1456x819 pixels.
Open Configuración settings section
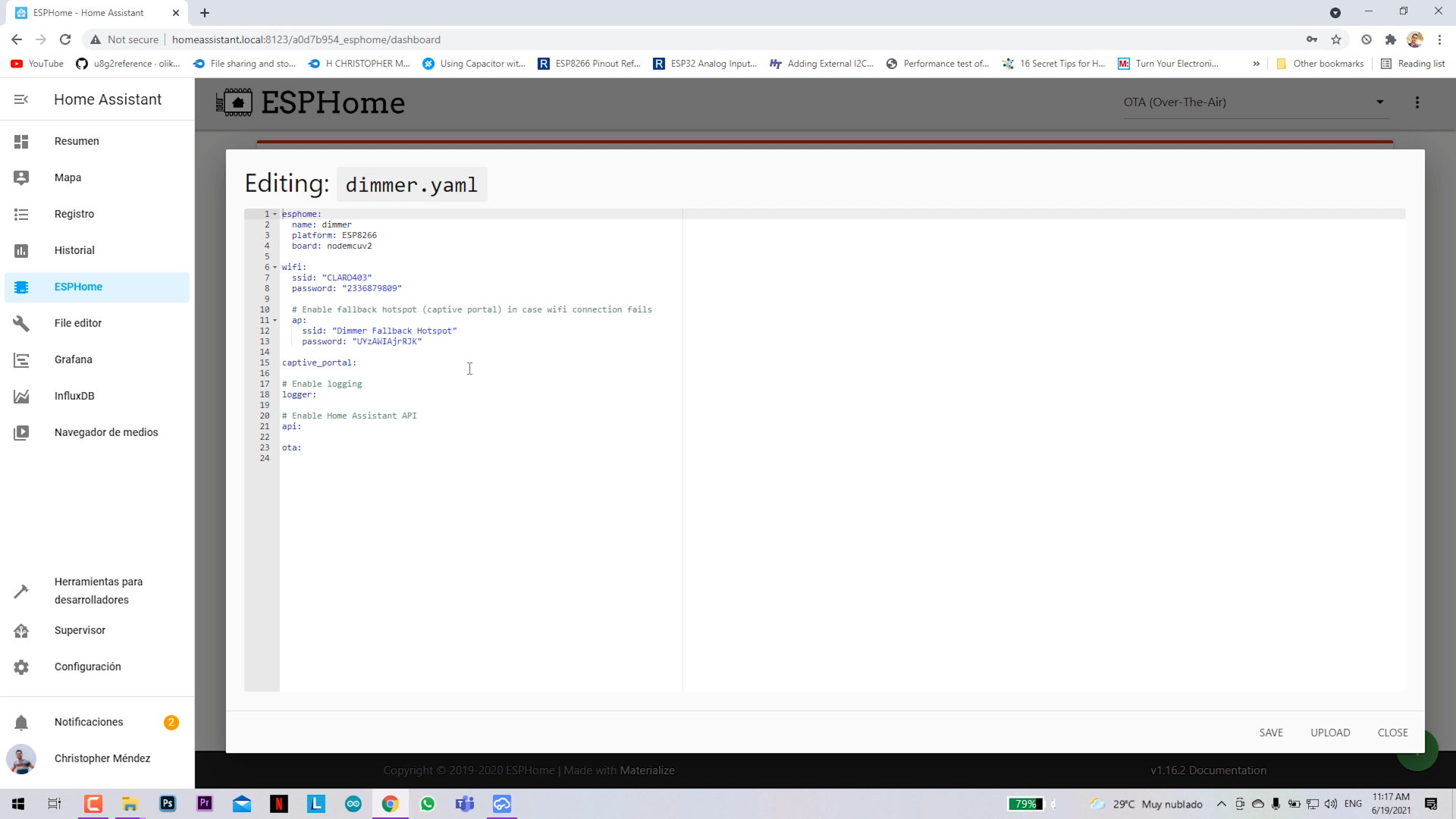click(x=88, y=666)
